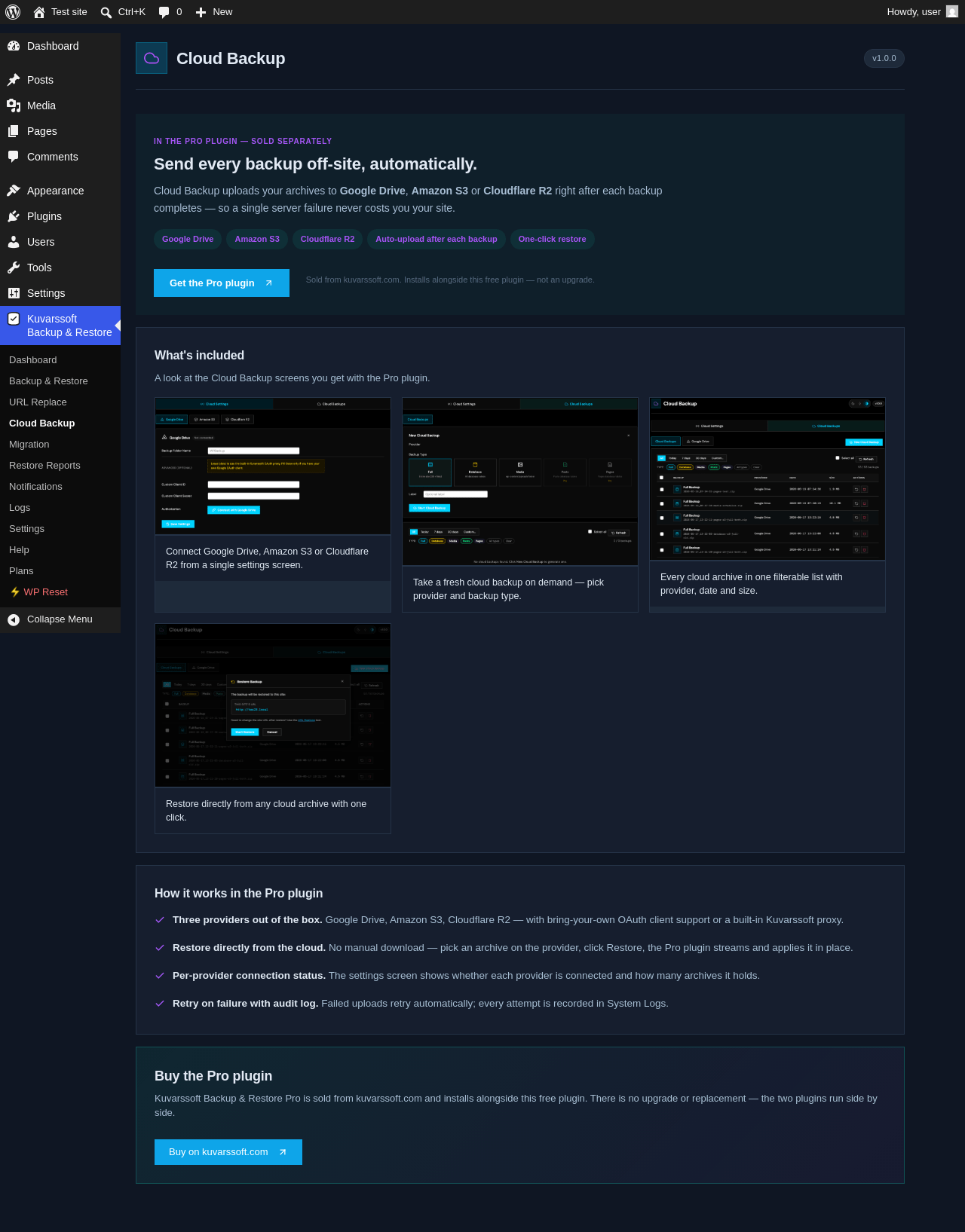Click the v1.0.0 version badge
The image size is (965, 1232).
coord(884,58)
